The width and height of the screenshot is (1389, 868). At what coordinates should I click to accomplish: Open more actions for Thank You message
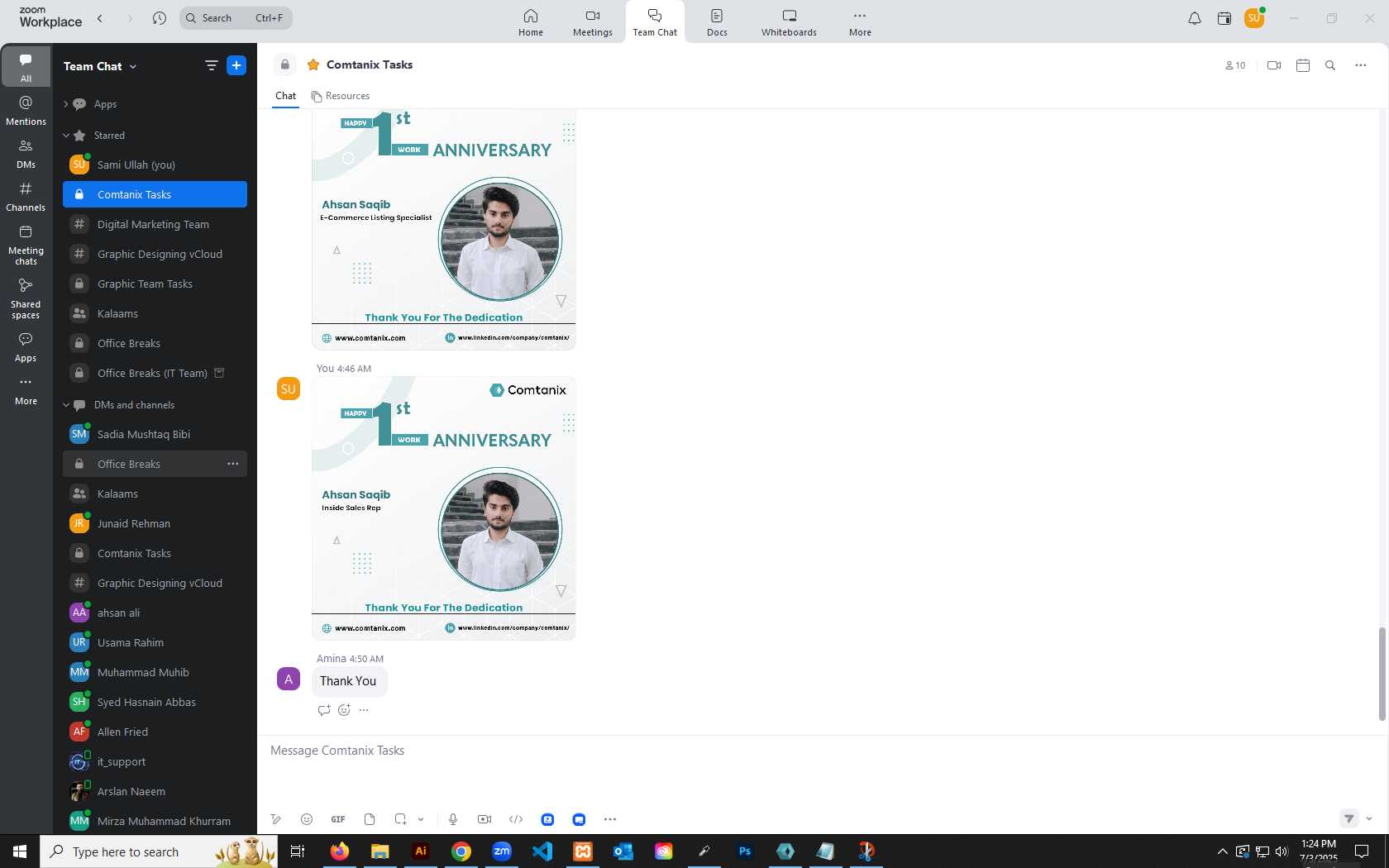tap(364, 710)
